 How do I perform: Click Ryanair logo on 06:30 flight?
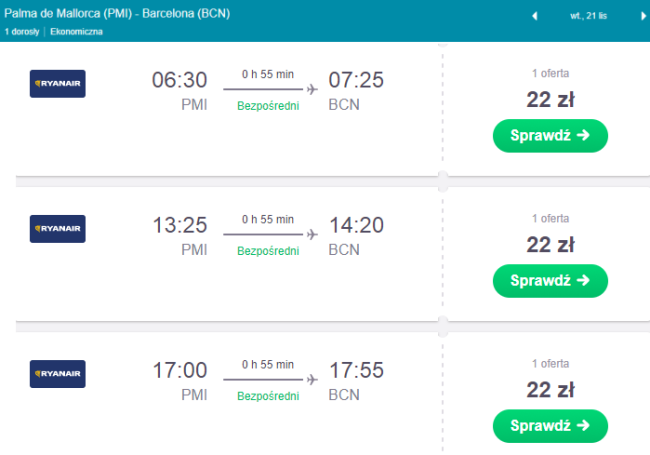tap(58, 83)
